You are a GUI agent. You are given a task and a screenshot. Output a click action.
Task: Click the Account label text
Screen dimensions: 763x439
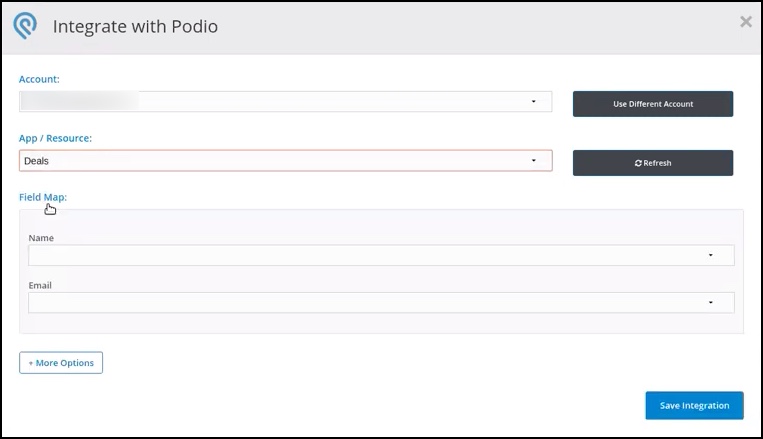click(40, 79)
